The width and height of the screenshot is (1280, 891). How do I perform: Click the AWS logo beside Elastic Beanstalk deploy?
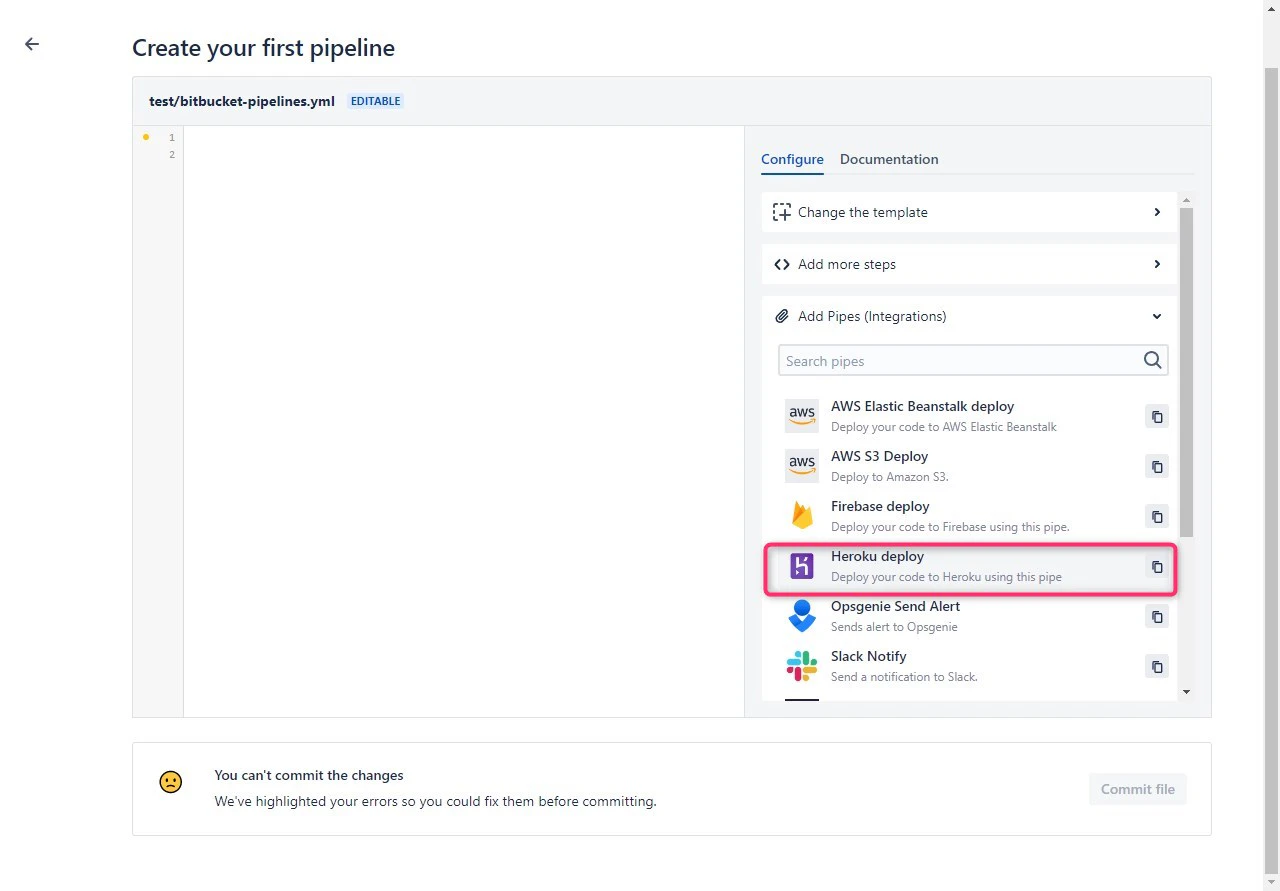(802, 416)
